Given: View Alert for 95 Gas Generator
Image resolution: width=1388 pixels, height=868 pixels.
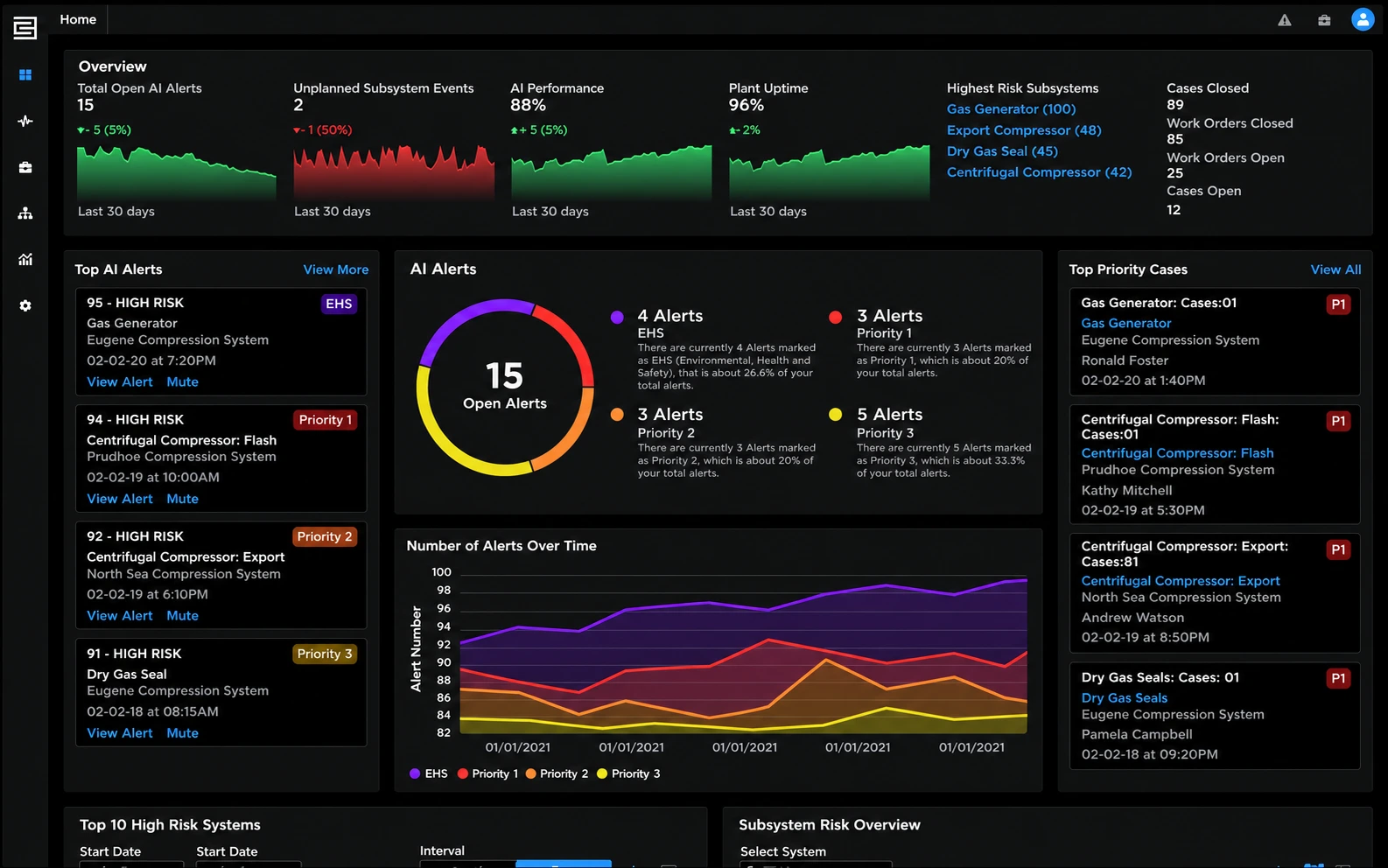Looking at the screenshot, I should (120, 381).
